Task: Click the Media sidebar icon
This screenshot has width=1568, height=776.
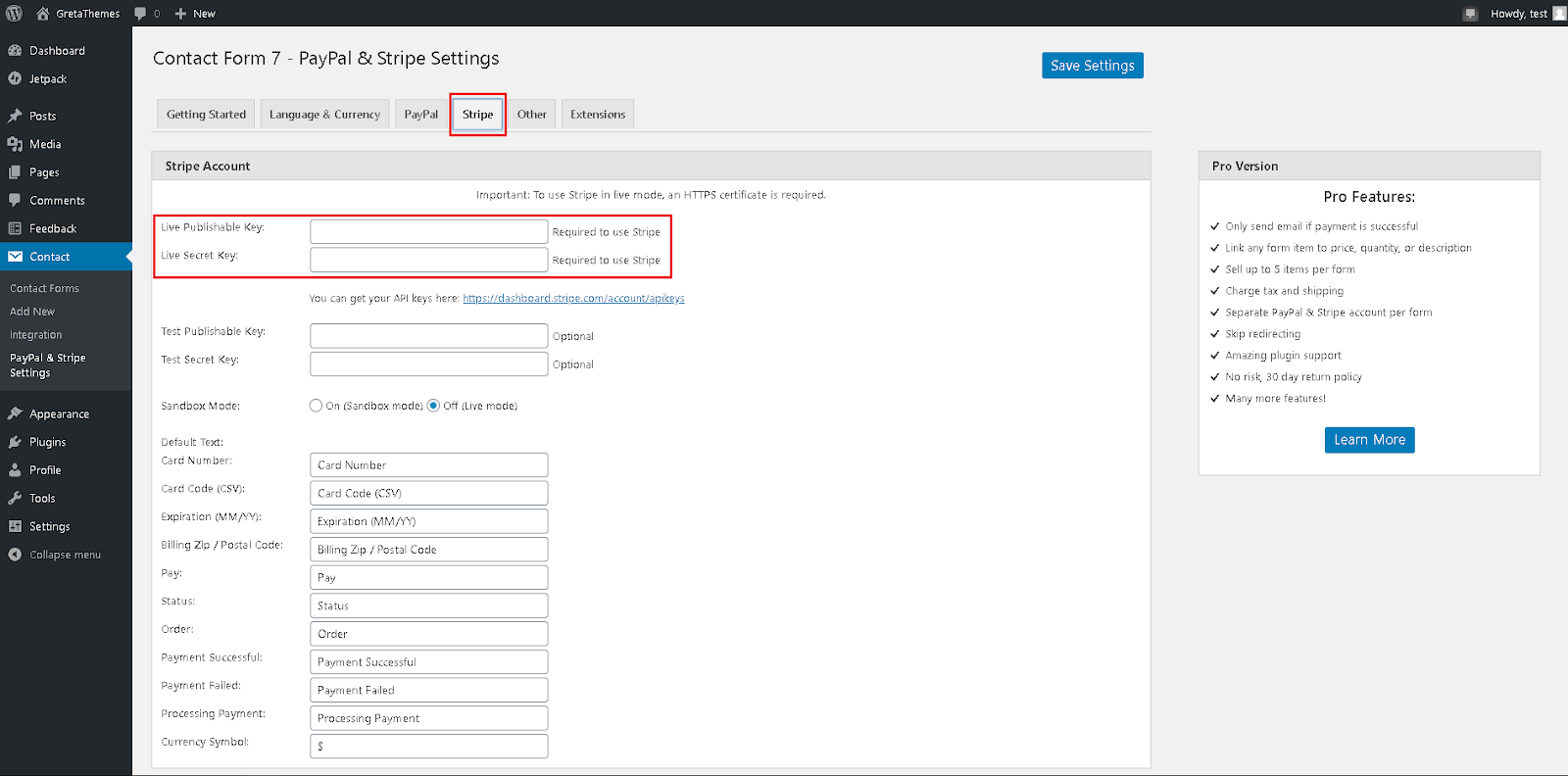Action: pyautogui.click(x=15, y=144)
